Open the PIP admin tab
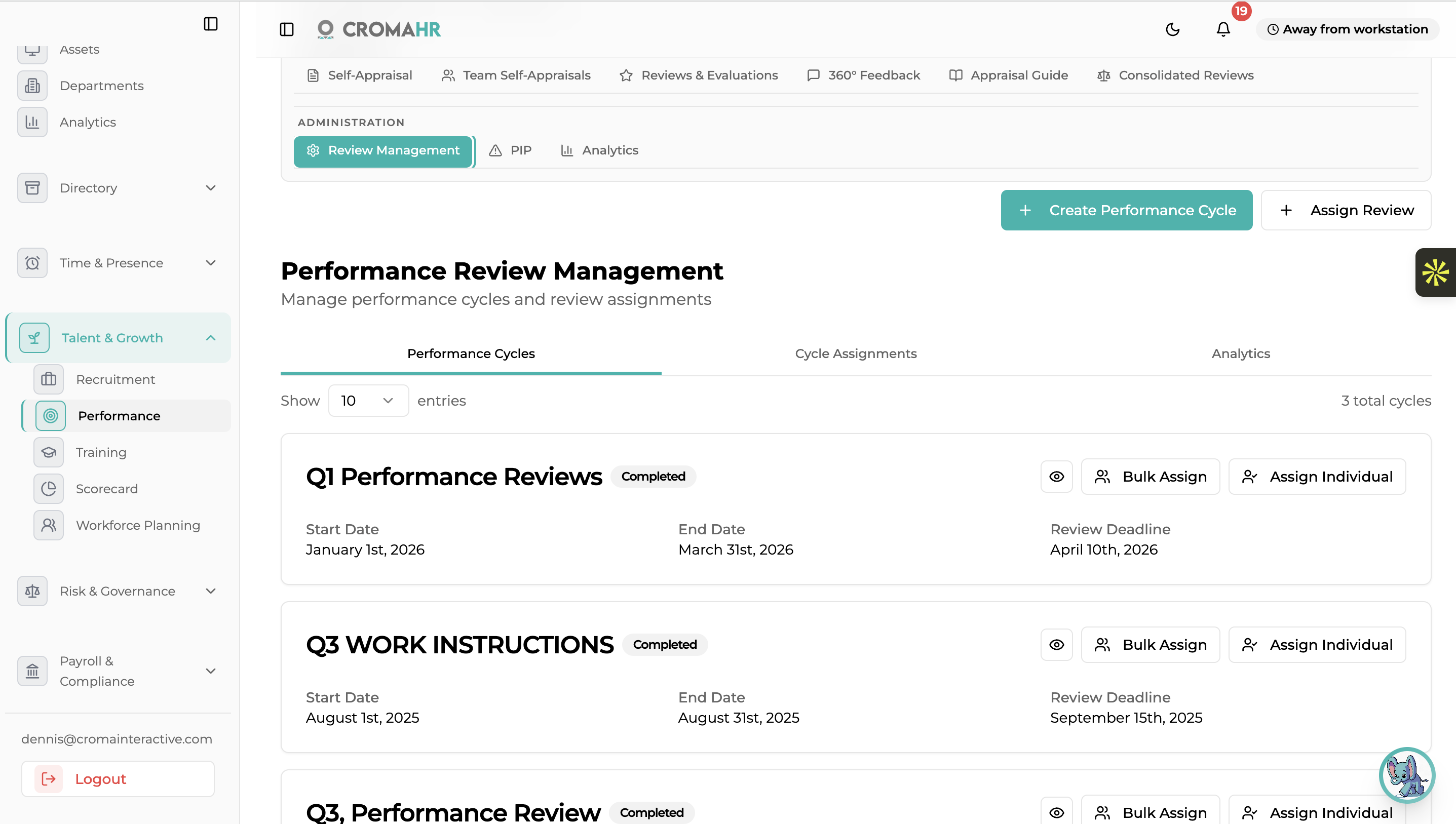The height and width of the screenshot is (824, 1456). click(x=510, y=150)
